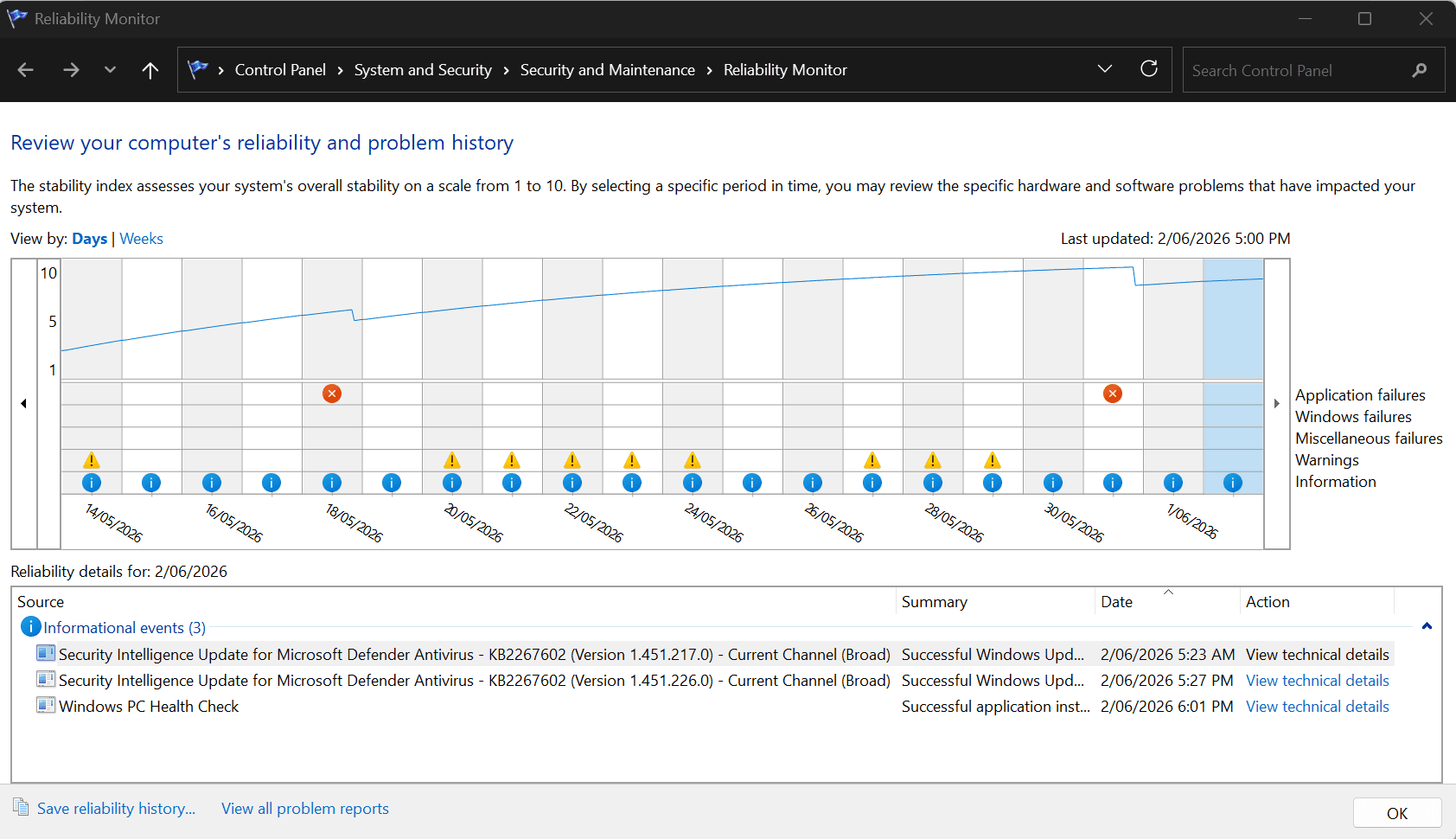View technical details for 5:27 PM update
This screenshot has height=839, width=1456.
point(1318,681)
